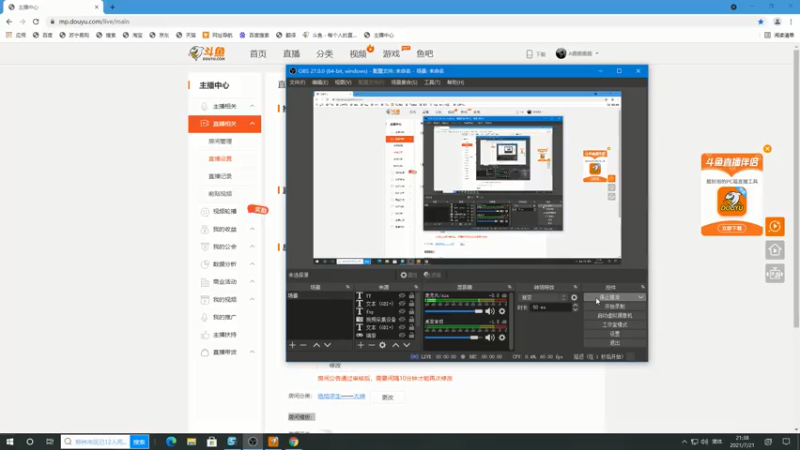
Task: Collapse the 主播相关 sidebar section chevron
Action: pos(252,106)
